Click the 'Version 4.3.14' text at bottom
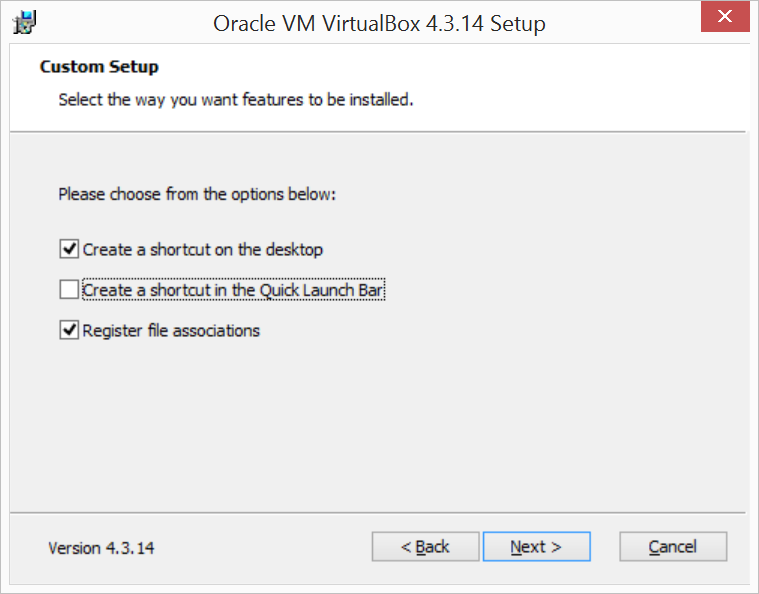759x594 pixels. 101,548
